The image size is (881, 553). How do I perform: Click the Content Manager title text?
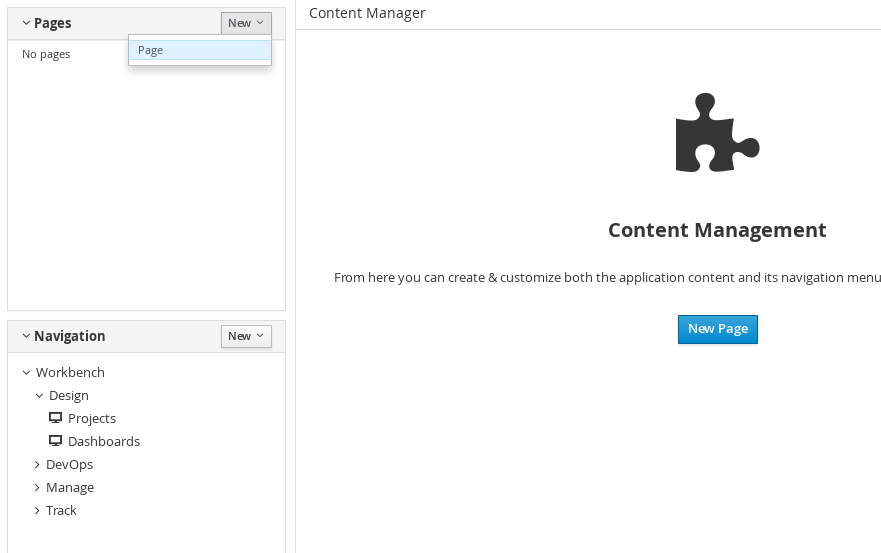(x=367, y=13)
